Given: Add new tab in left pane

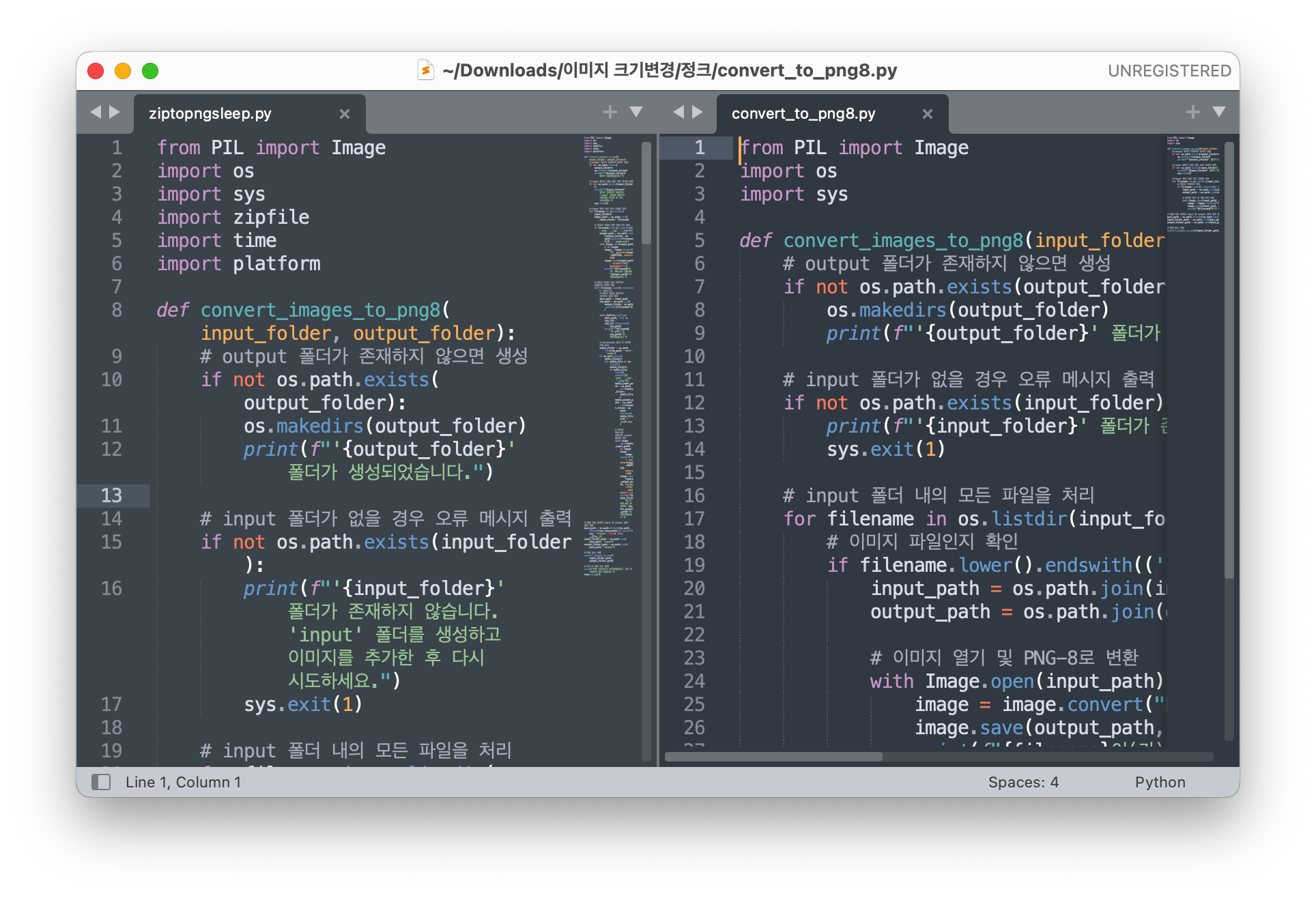Looking at the screenshot, I should coord(610,112).
